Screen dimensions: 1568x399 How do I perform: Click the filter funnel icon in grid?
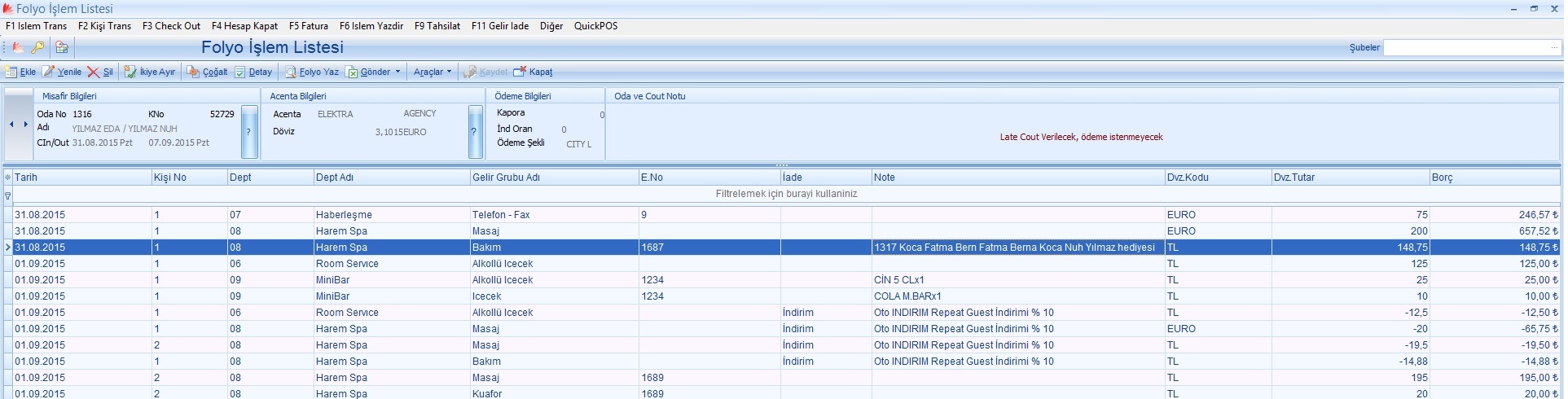click(7, 195)
